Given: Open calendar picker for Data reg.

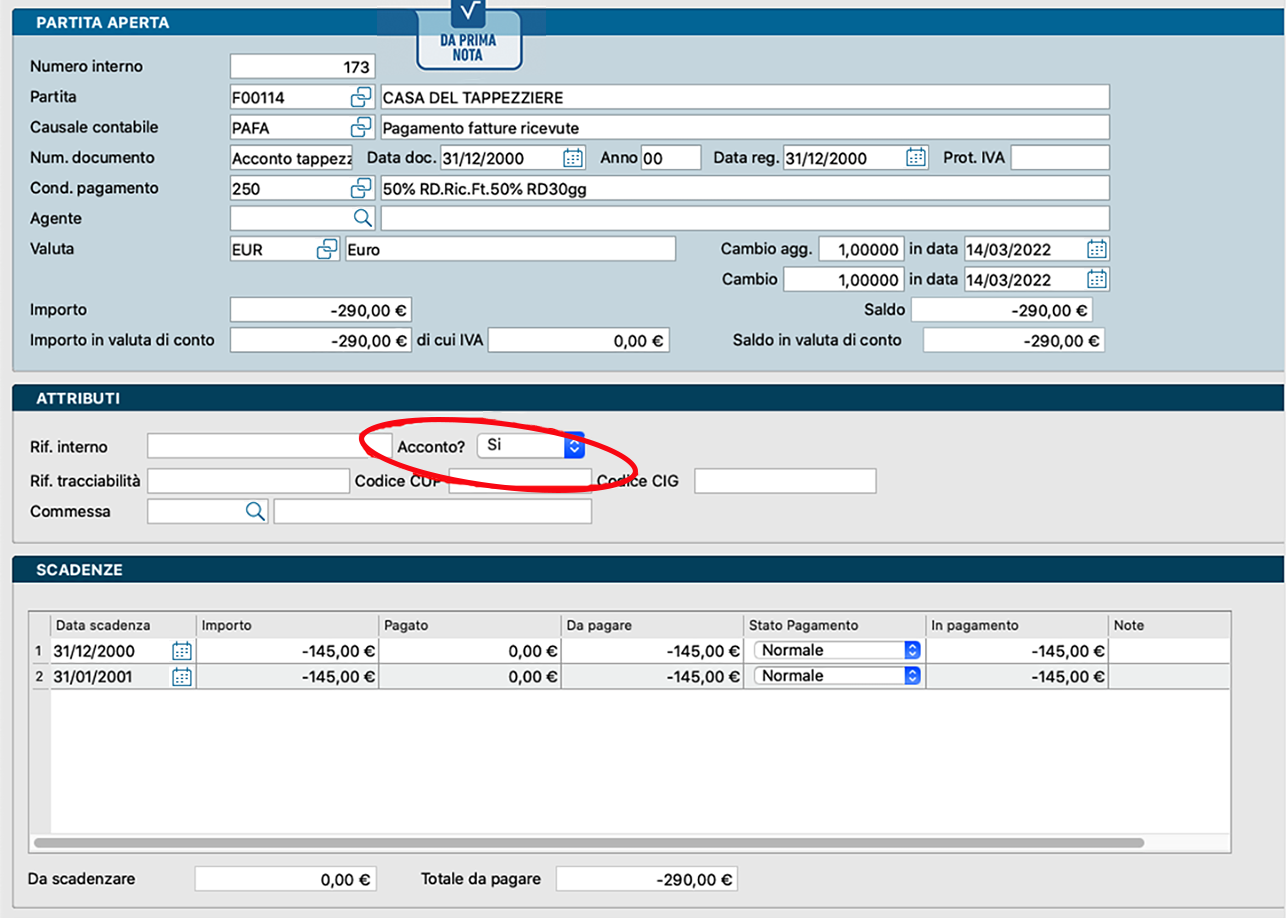Looking at the screenshot, I should [x=916, y=158].
